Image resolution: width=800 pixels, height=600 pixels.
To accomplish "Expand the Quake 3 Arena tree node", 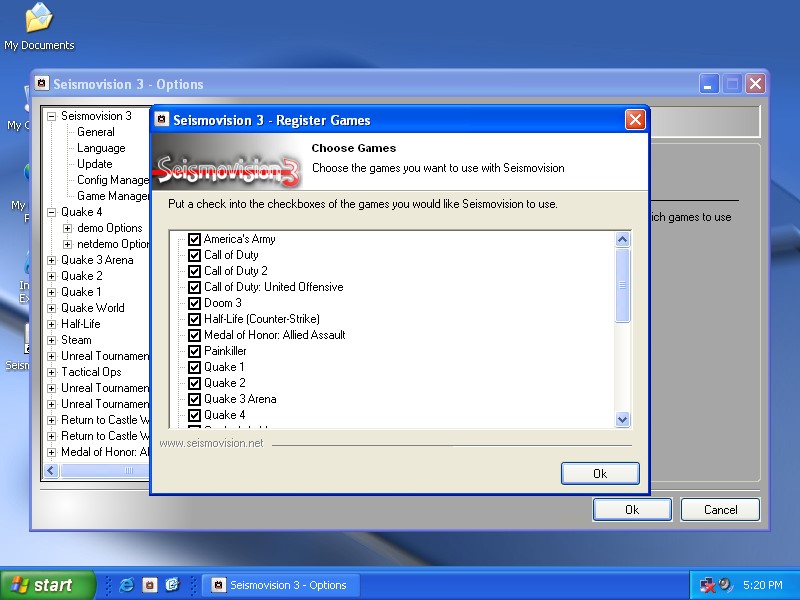I will (52, 260).
